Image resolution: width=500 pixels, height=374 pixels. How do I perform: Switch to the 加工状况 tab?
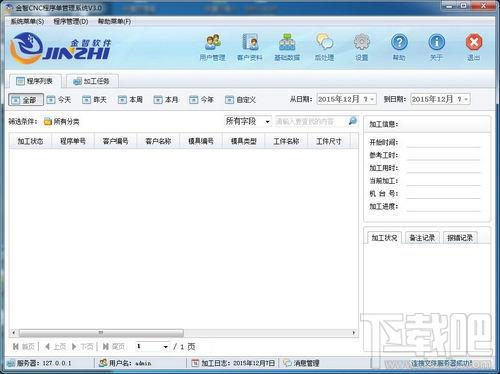click(384, 238)
